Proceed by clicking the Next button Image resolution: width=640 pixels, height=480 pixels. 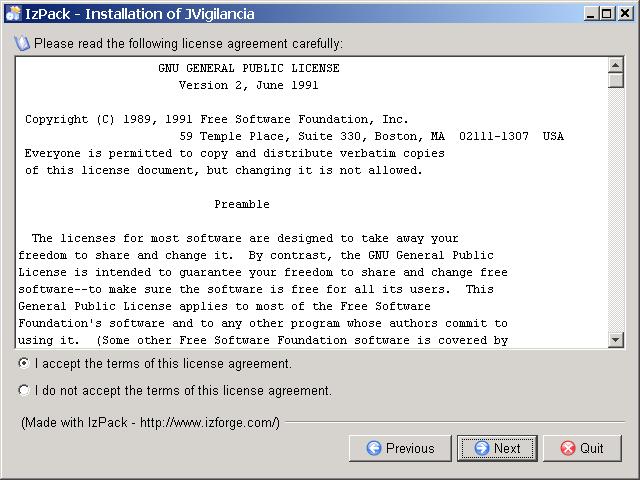click(497, 448)
